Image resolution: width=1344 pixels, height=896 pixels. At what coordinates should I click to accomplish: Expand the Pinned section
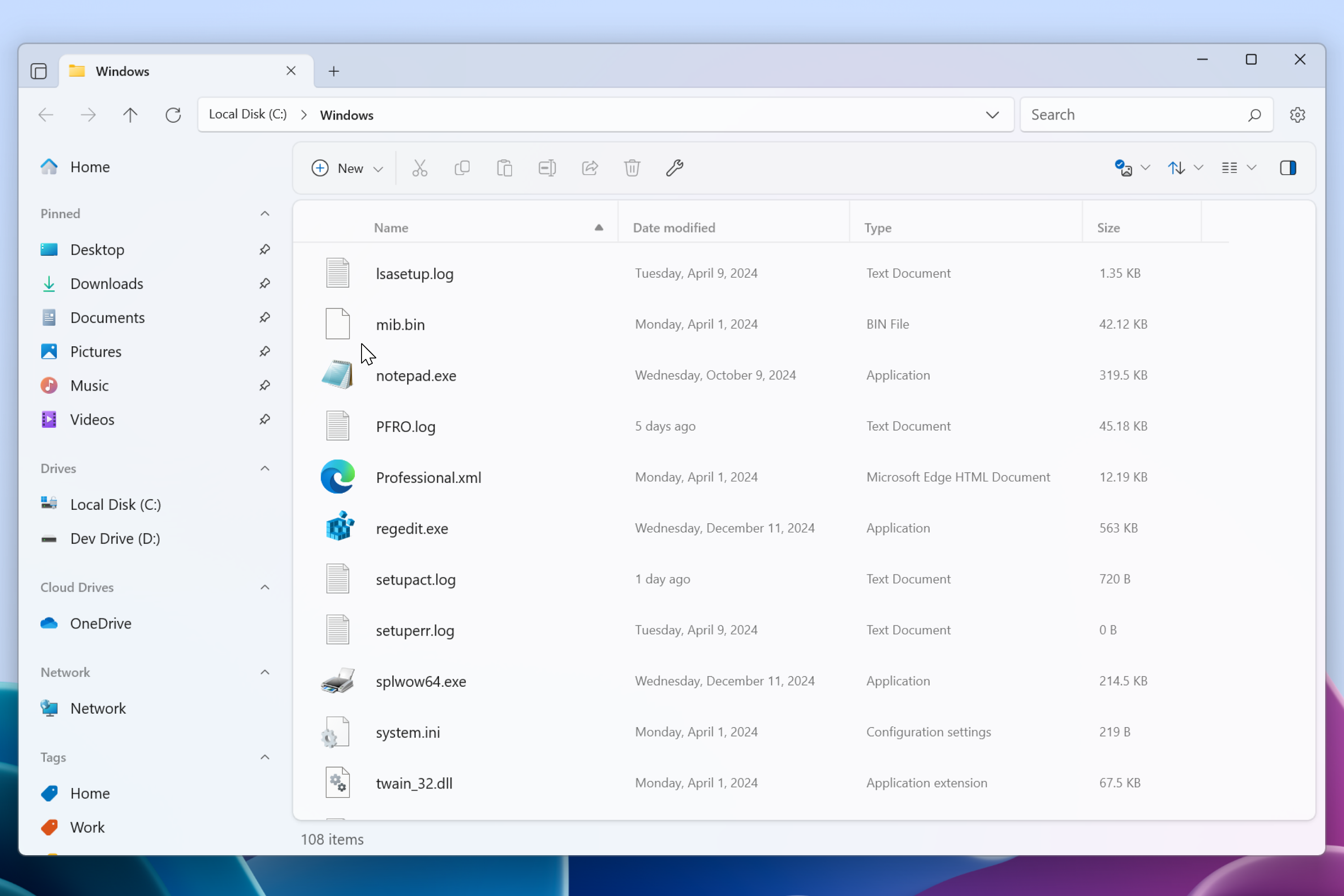click(x=265, y=213)
